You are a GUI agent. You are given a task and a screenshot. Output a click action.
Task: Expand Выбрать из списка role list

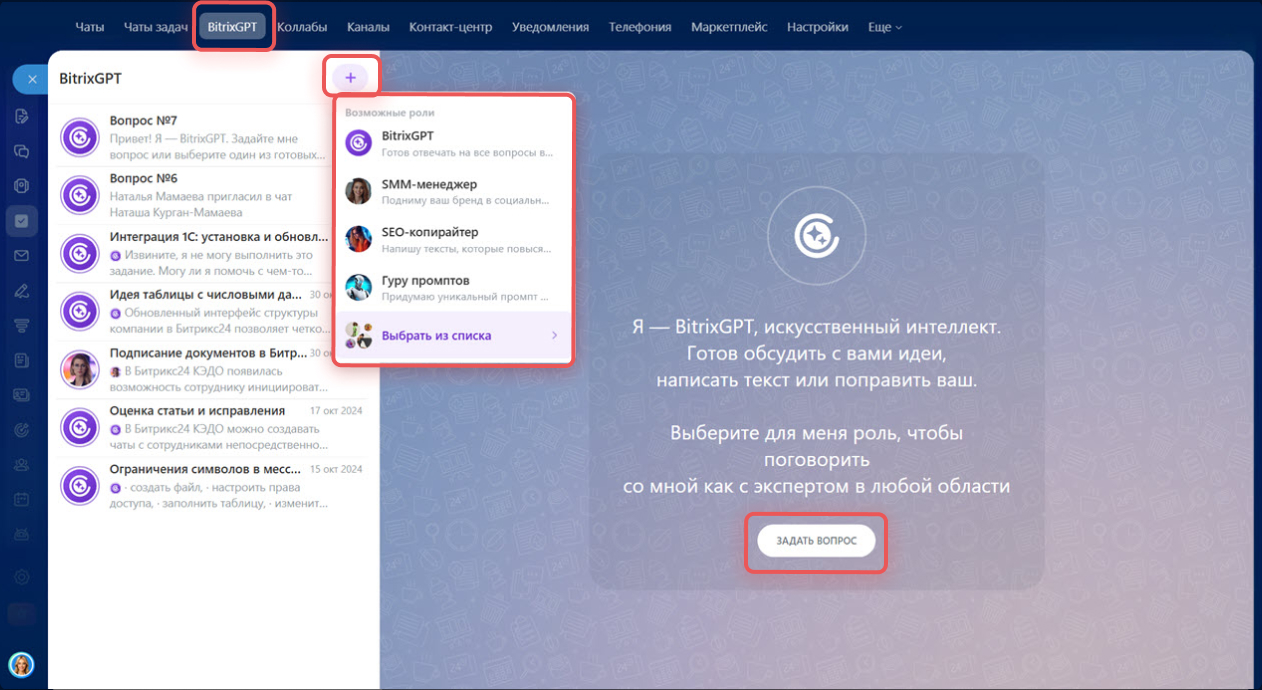point(453,336)
